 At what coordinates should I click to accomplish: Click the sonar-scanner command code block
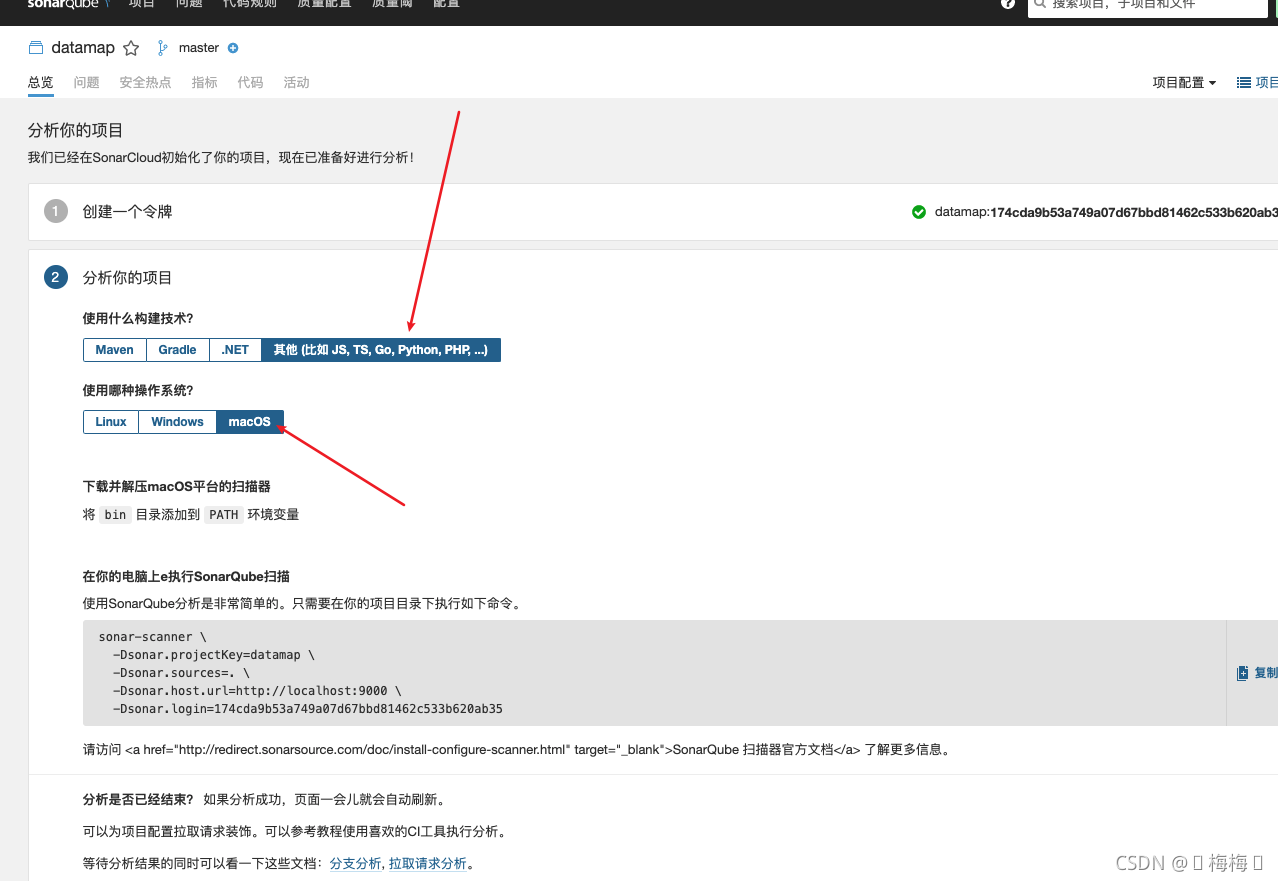click(x=655, y=673)
